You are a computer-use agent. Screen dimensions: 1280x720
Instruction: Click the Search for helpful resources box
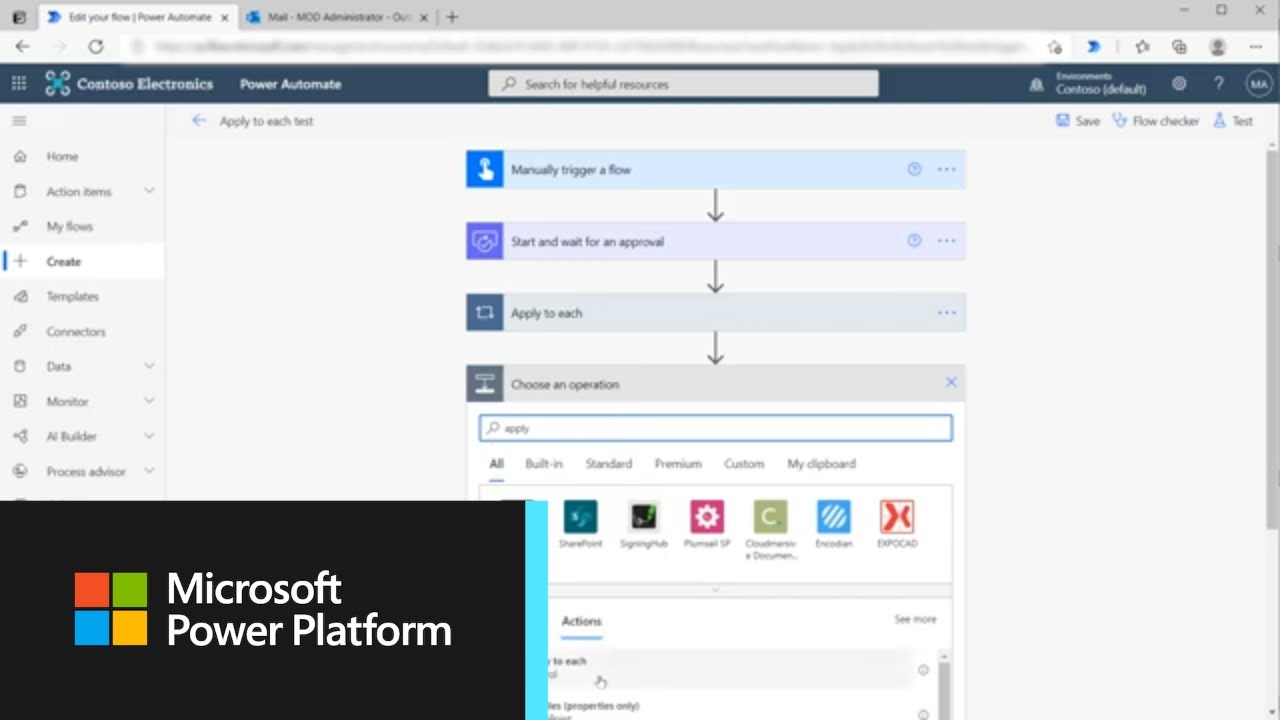683,84
